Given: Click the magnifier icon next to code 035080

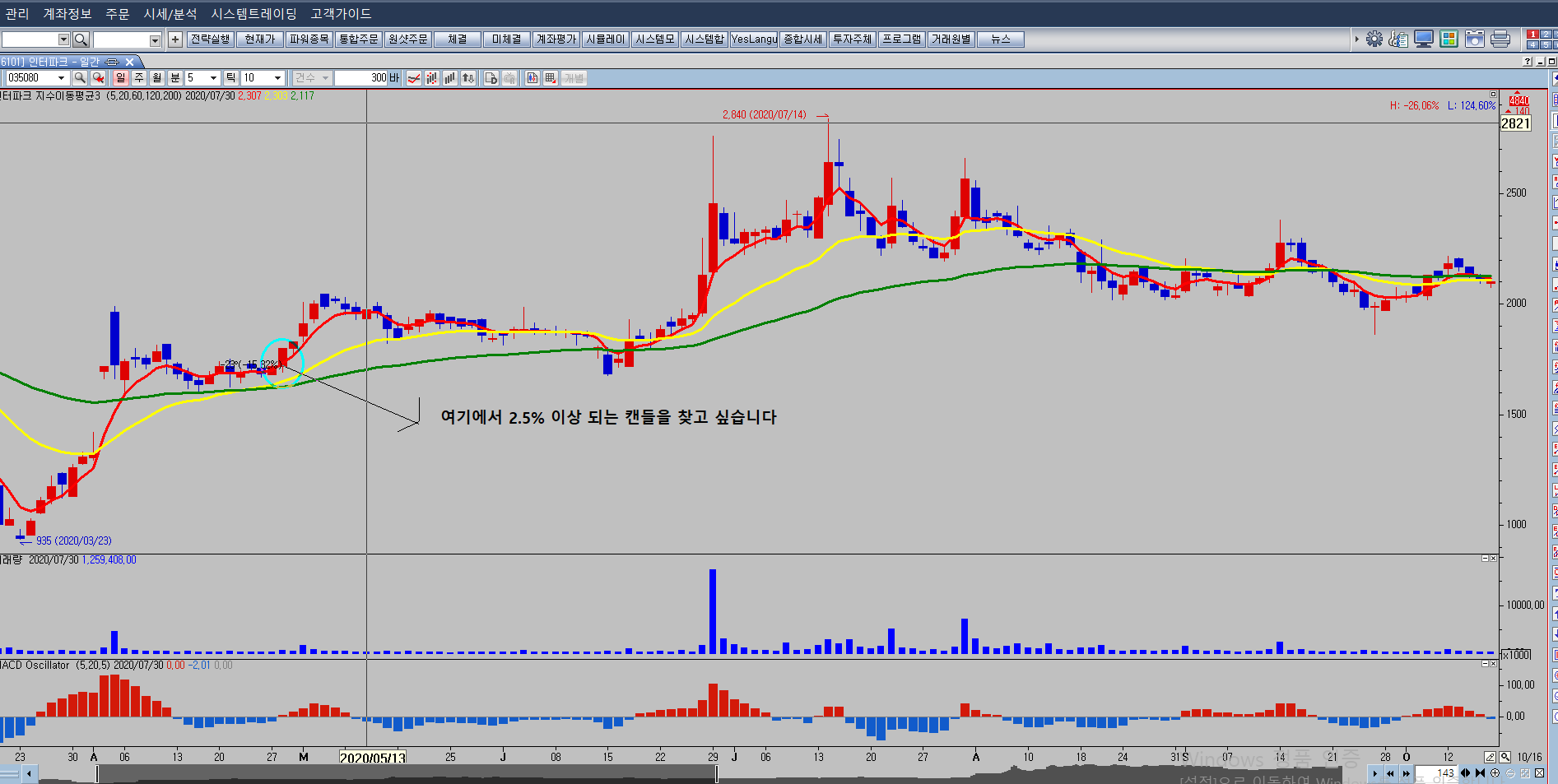Looking at the screenshot, I should tap(80, 77).
